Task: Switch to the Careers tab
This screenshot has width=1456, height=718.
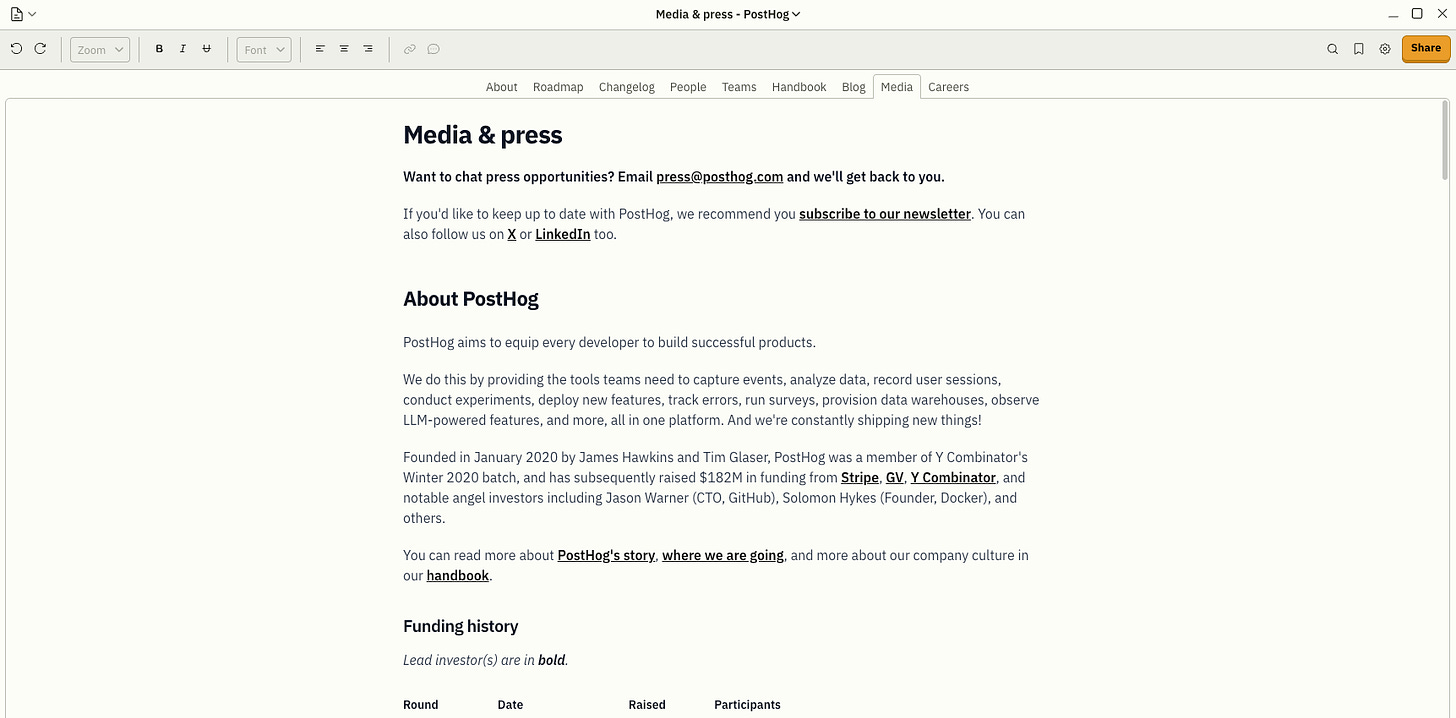Action: (948, 87)
